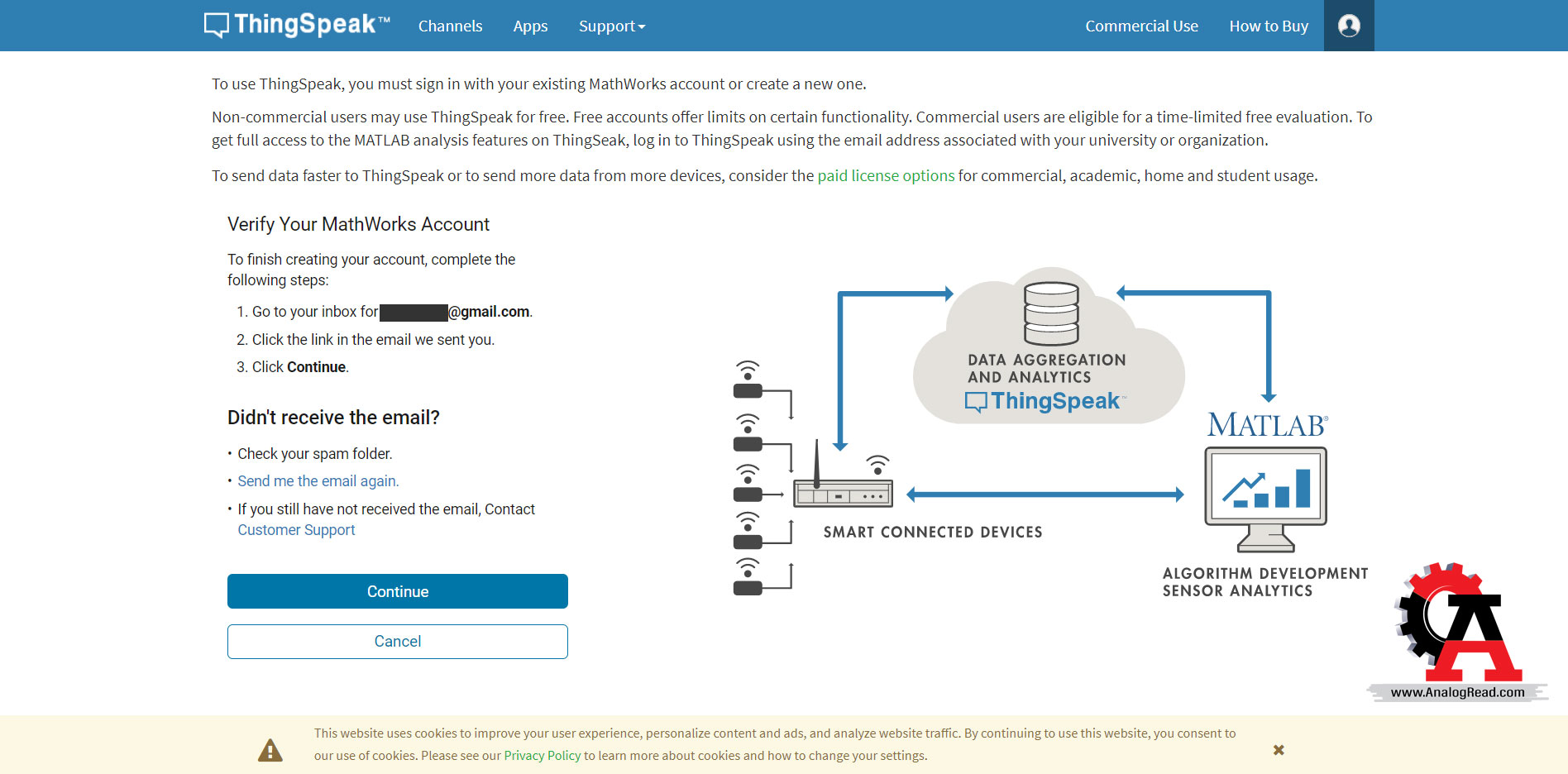Viewport: 1568px width, 774px height.
Task: Click the 'DATA AGGREGATION' cloud label
Action: pyautogui.click(x=1047, y=360)
